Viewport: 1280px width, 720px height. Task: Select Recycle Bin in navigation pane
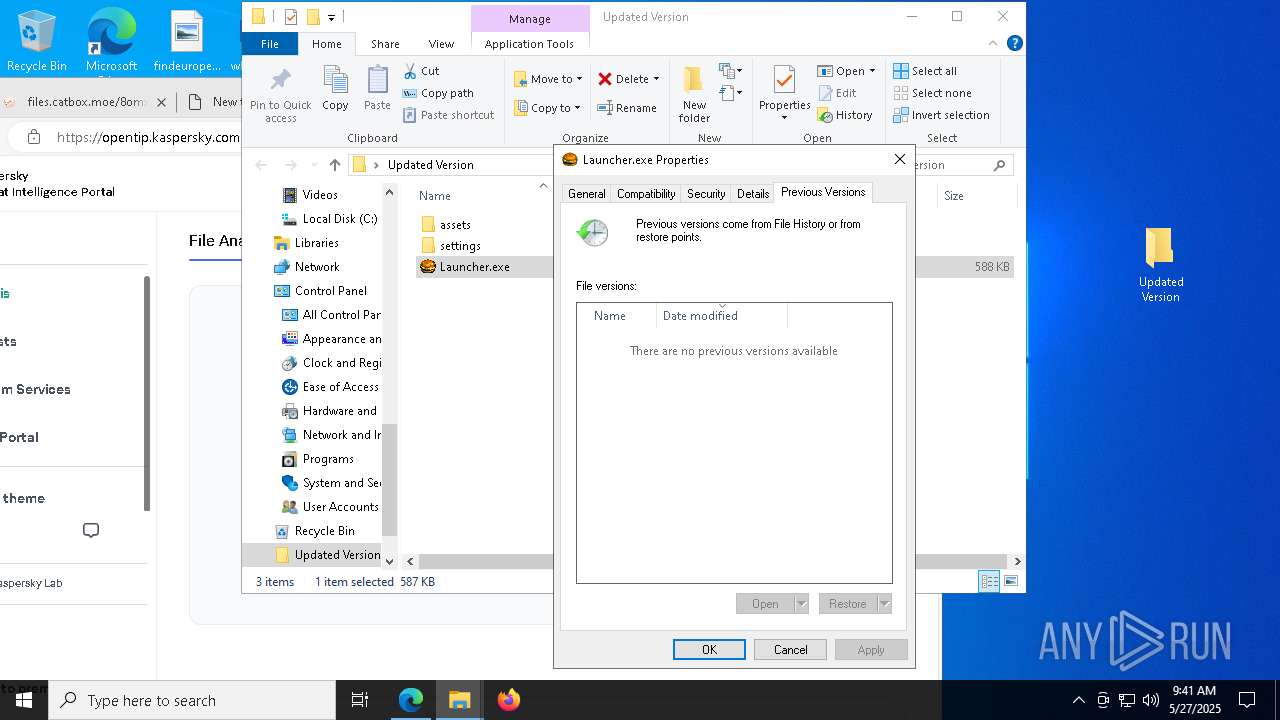[x=324, y=531]
